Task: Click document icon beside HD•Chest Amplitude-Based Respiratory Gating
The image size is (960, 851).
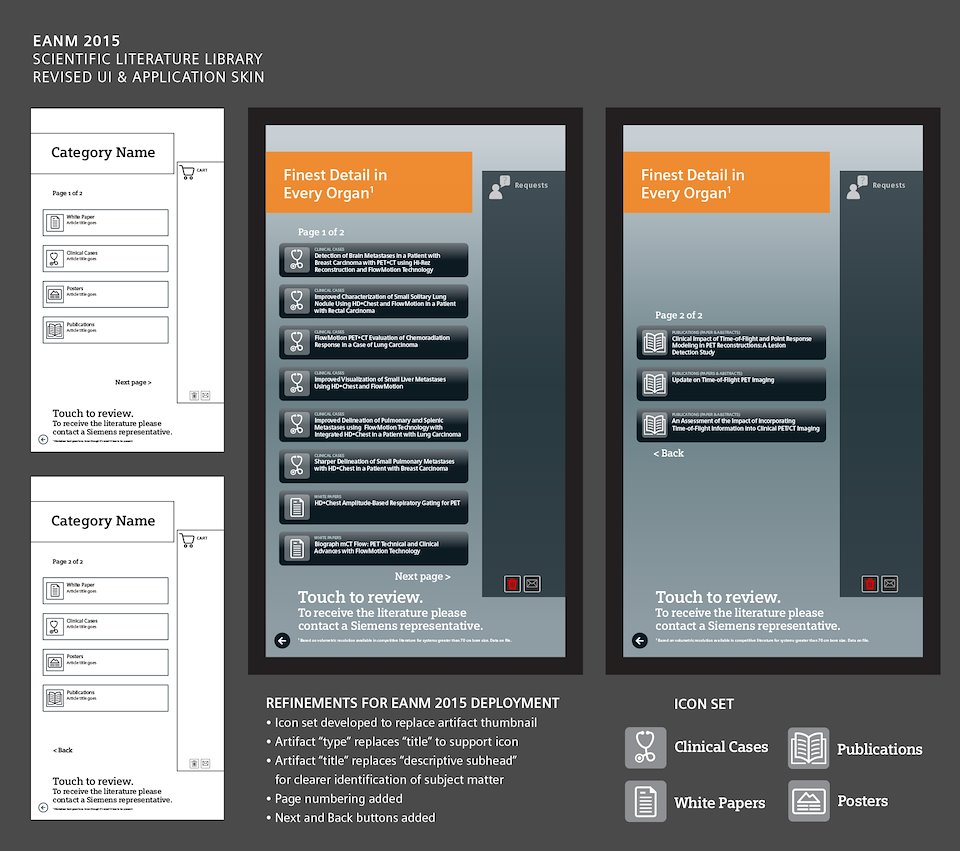Action: (x=297, y=507)
